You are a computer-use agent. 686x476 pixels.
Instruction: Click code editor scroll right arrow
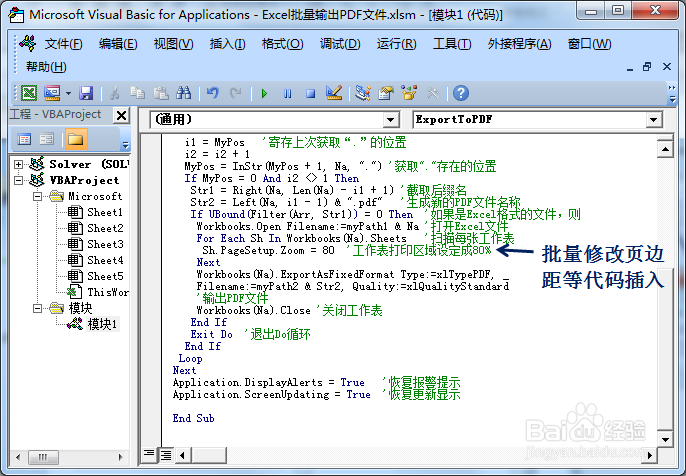pyautogui.click(x=650, y=455)
